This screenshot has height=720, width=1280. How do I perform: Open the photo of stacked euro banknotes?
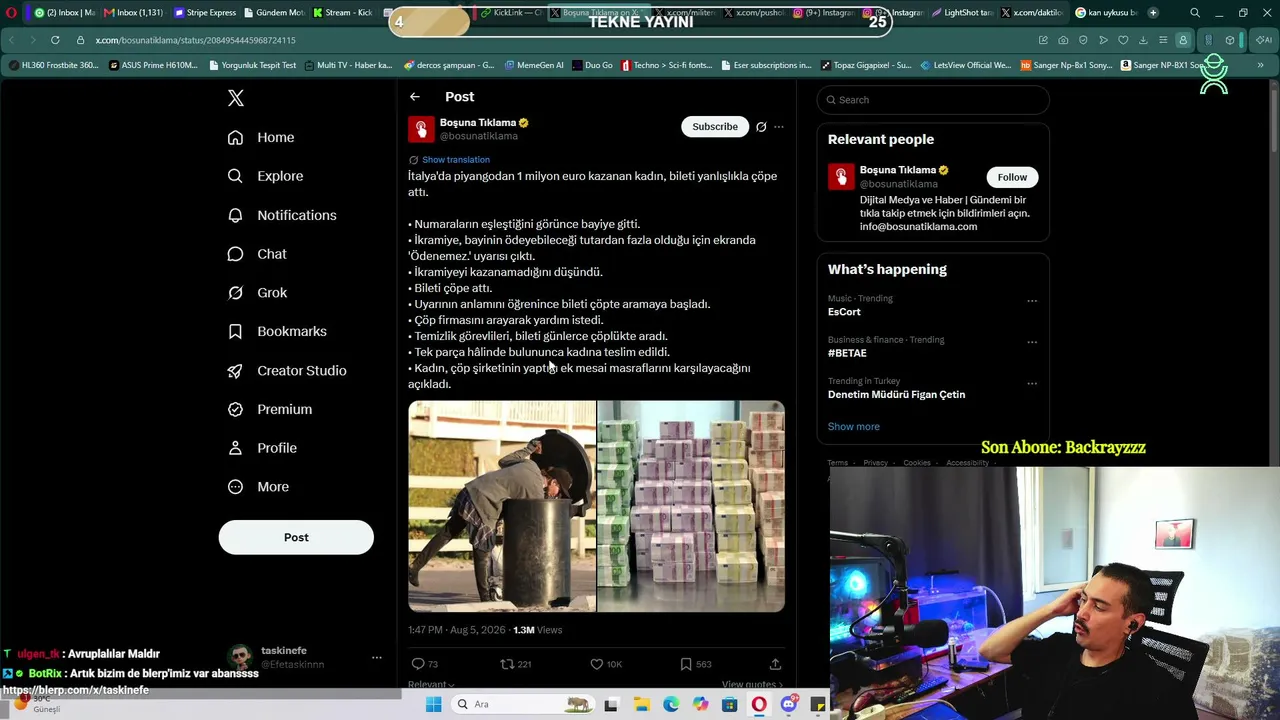(x=691, y=506)
